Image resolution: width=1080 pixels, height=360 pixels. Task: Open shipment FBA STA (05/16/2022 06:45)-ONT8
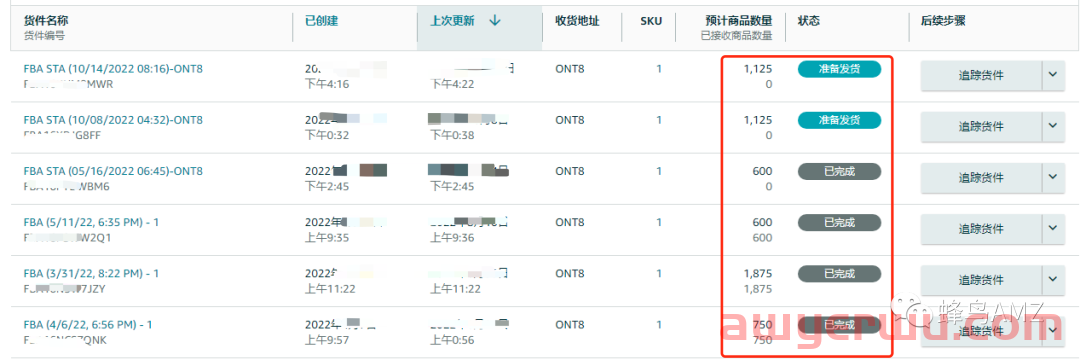(x=113, y=171)
